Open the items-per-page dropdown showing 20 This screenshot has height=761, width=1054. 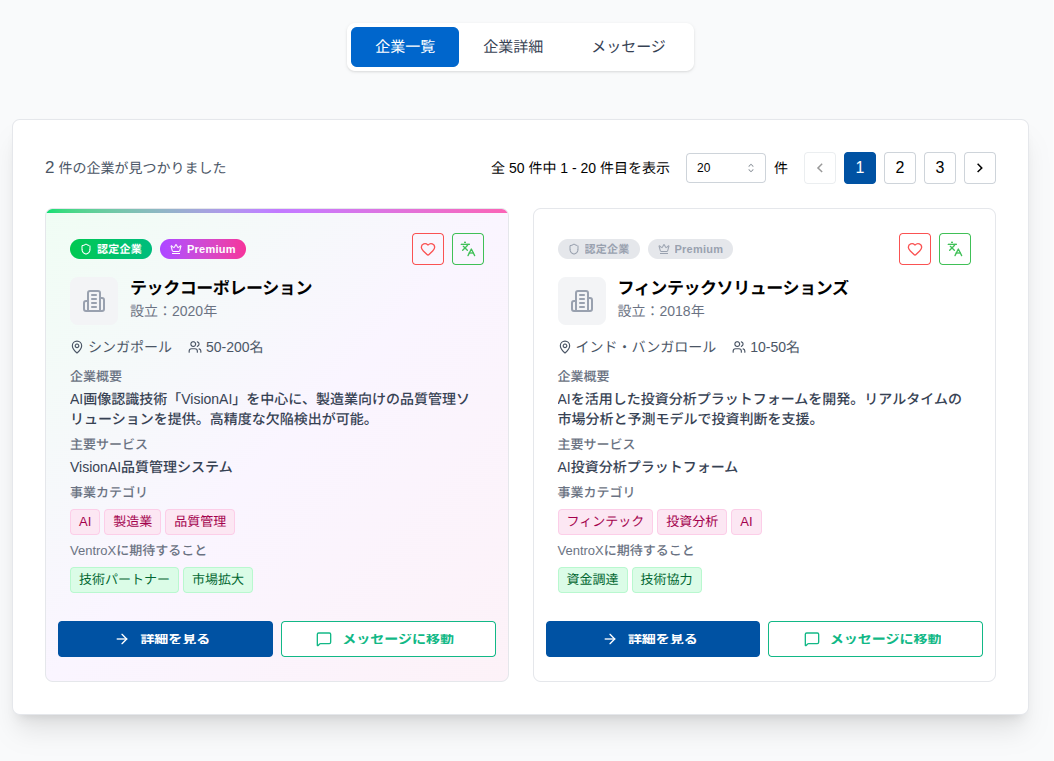[x=725, y=168]
